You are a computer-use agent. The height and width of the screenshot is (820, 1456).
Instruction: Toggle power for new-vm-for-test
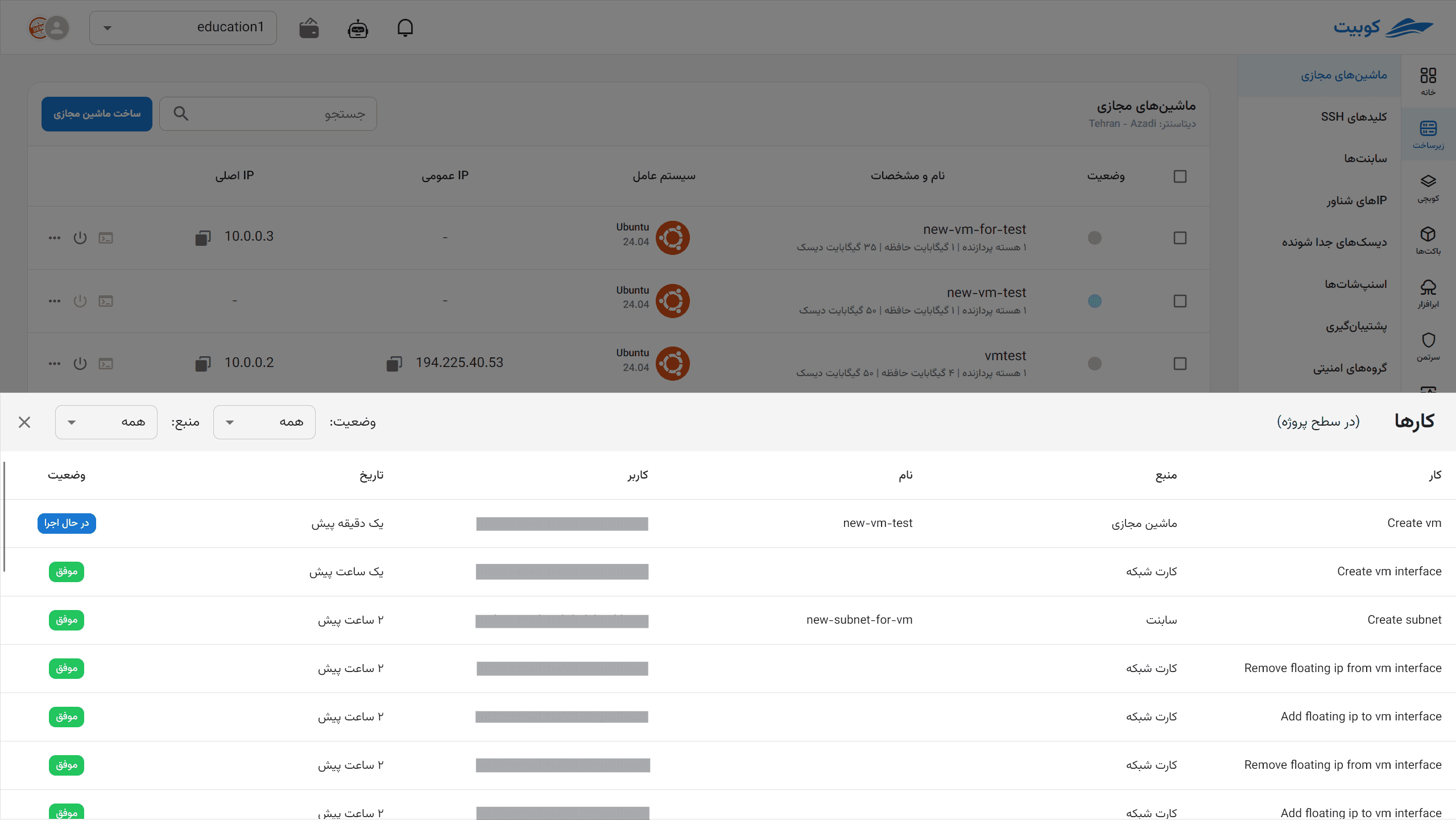tap(80, 237)
